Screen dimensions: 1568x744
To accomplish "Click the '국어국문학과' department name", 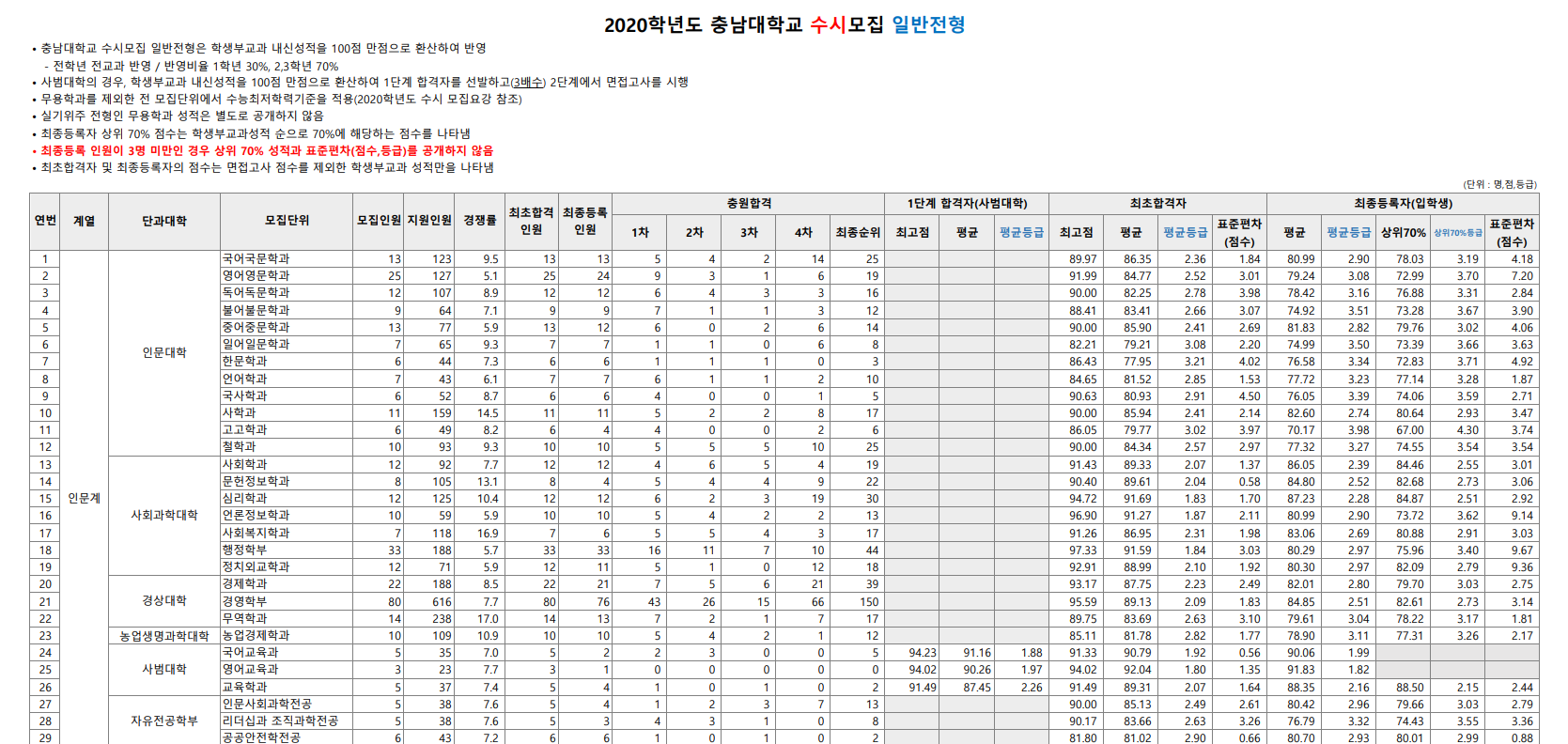I will click(x=256, y=258).
